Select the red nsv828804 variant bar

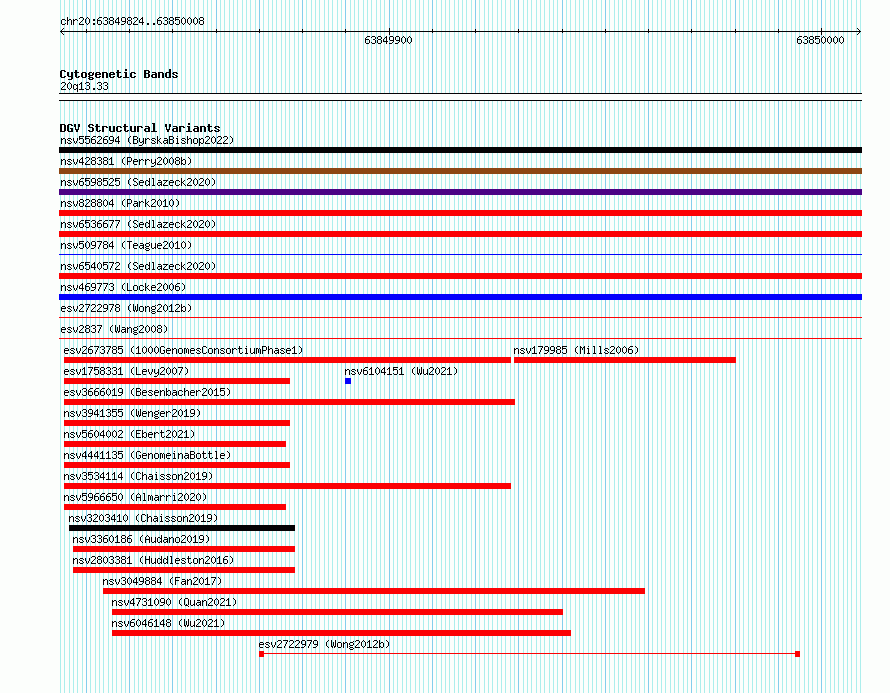[460, 213]
